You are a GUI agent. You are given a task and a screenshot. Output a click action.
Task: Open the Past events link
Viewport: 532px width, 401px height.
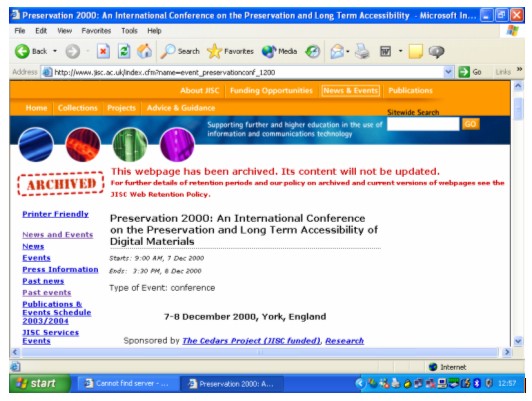click(47, 292)
